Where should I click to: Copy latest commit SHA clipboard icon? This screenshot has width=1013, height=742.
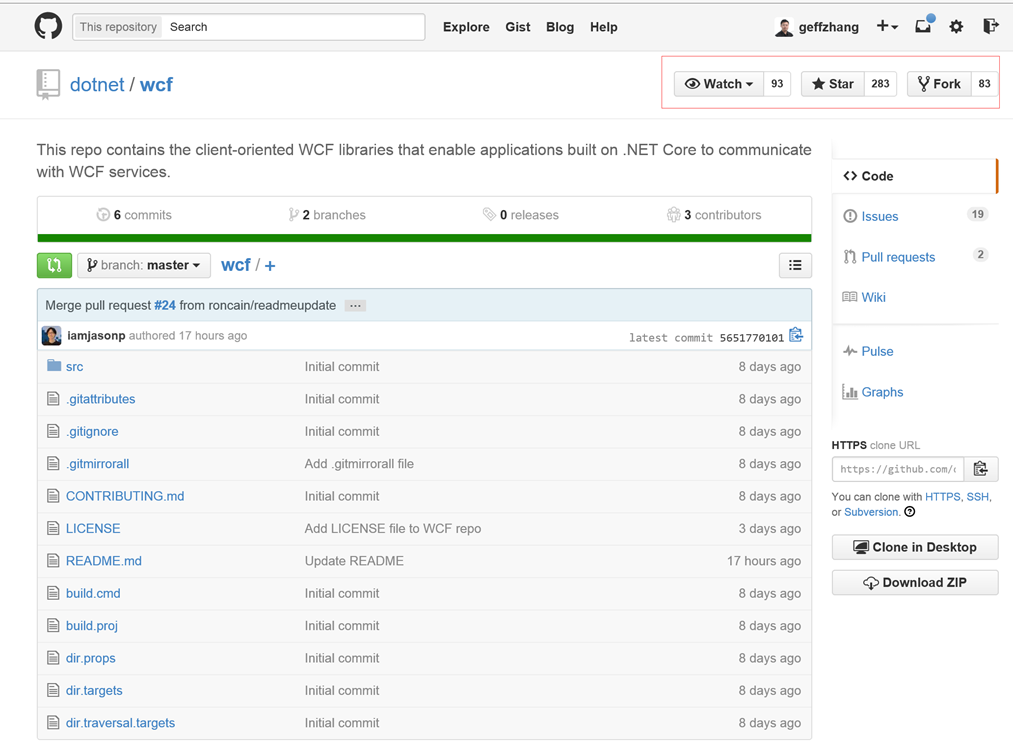click(x=796, y=335)
